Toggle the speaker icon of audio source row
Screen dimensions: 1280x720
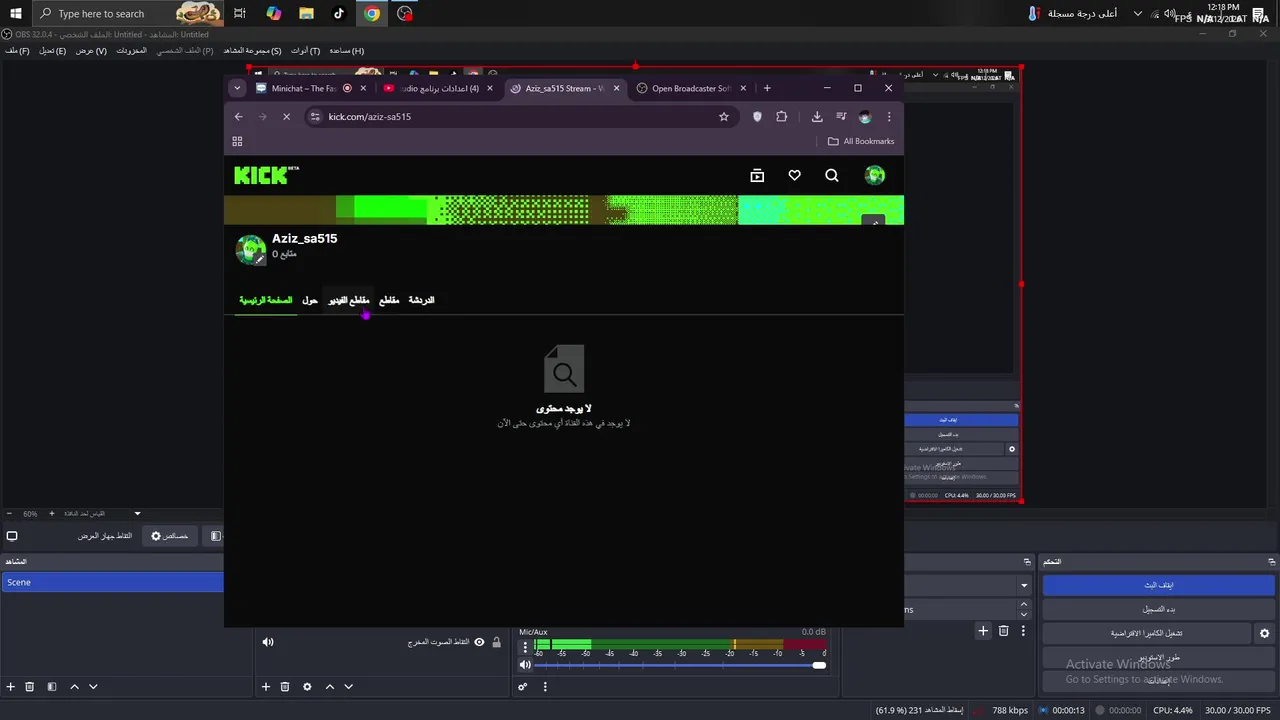point(267,642)
